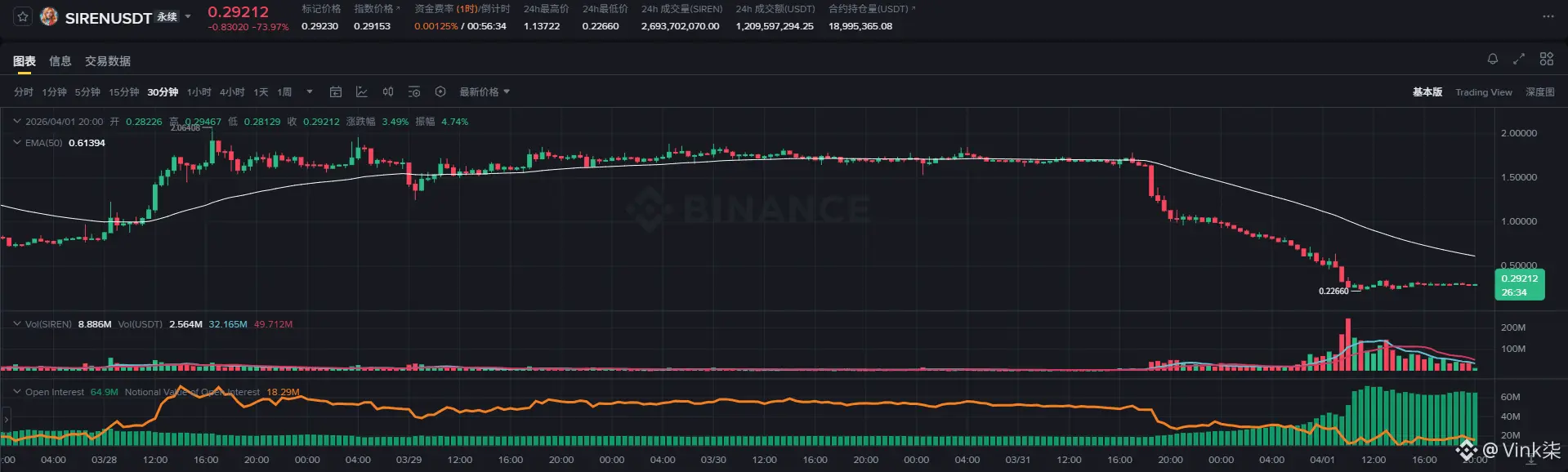
Task: Select the 1分钟 interval
Action: point(54,92)
